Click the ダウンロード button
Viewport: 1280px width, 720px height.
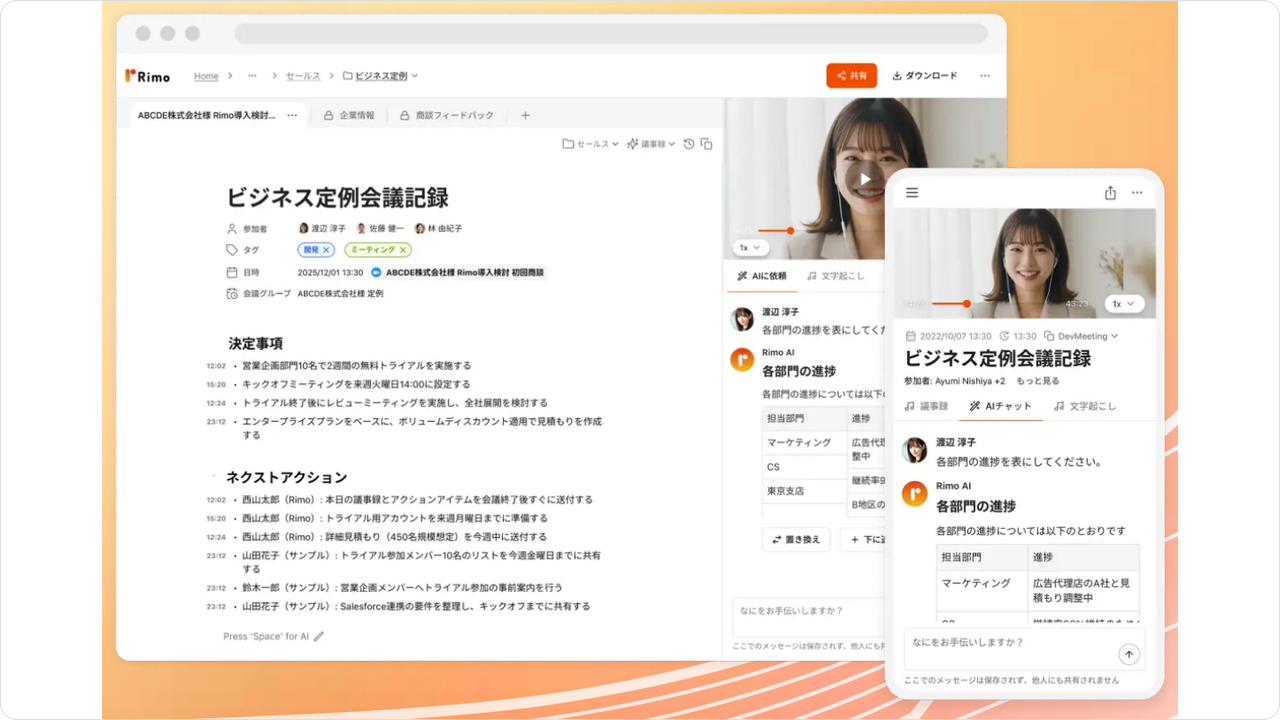click(924, 76)
